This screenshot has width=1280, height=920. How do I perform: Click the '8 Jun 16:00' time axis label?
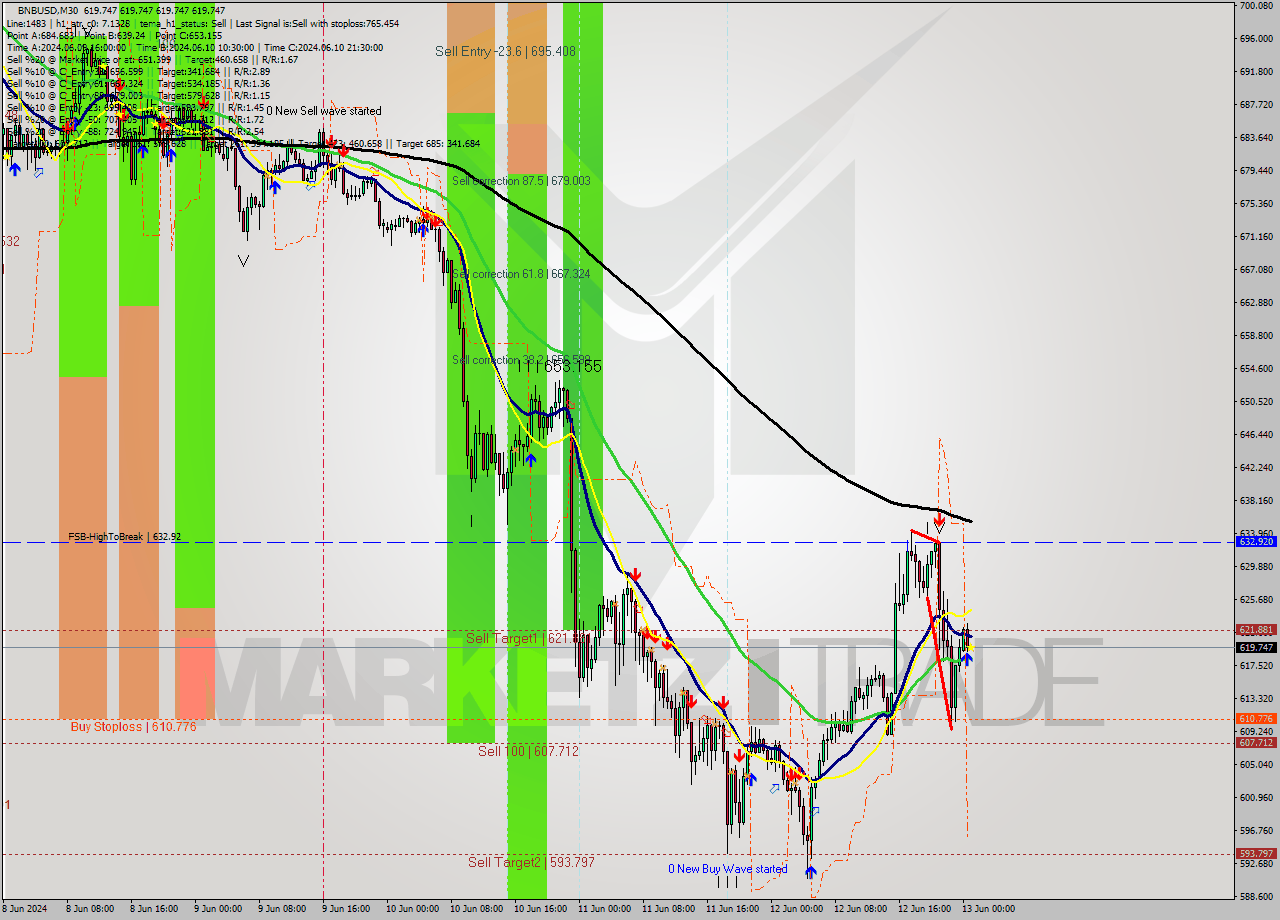coord(156,909)
